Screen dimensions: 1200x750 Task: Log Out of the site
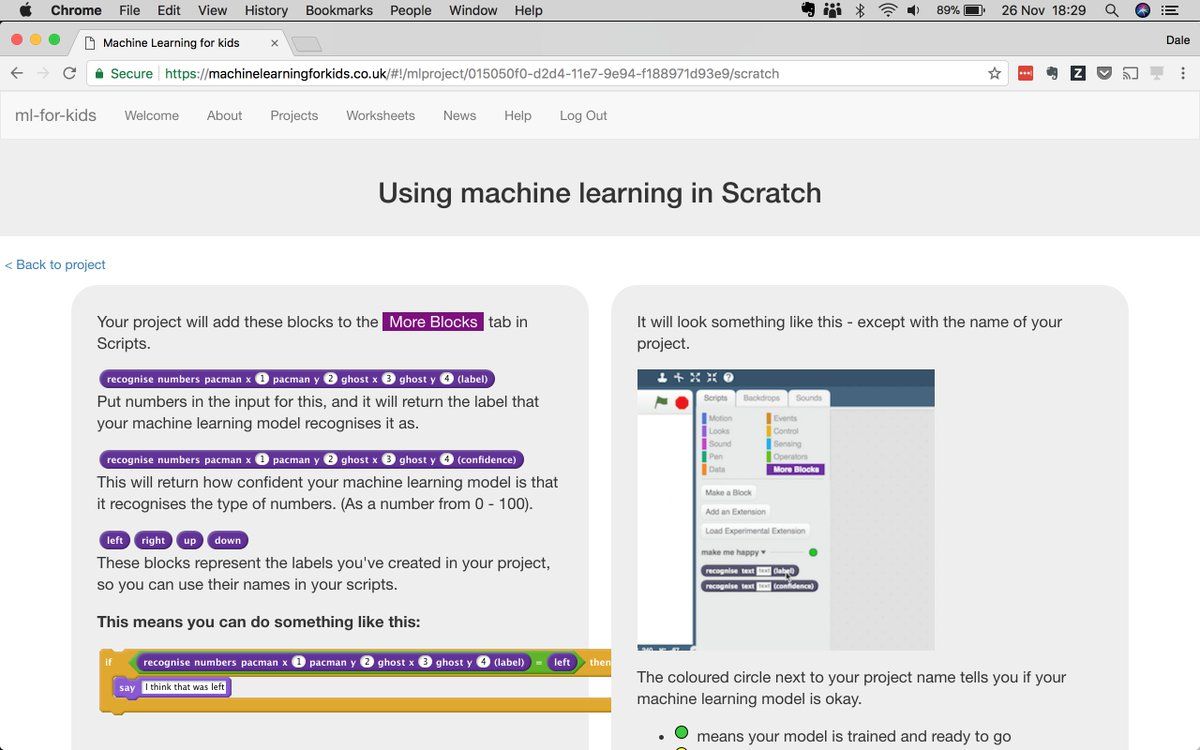point(584,115)
